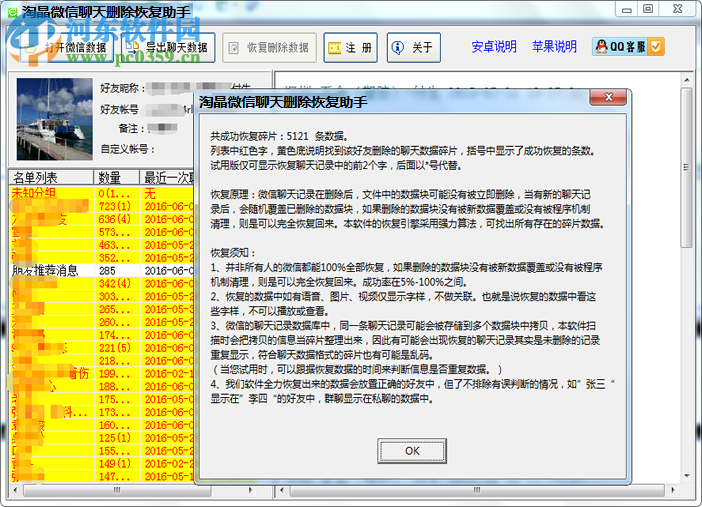Select the row with count 636(4)
The width and height of the screenshot is (702, 507).
[102, 219]
